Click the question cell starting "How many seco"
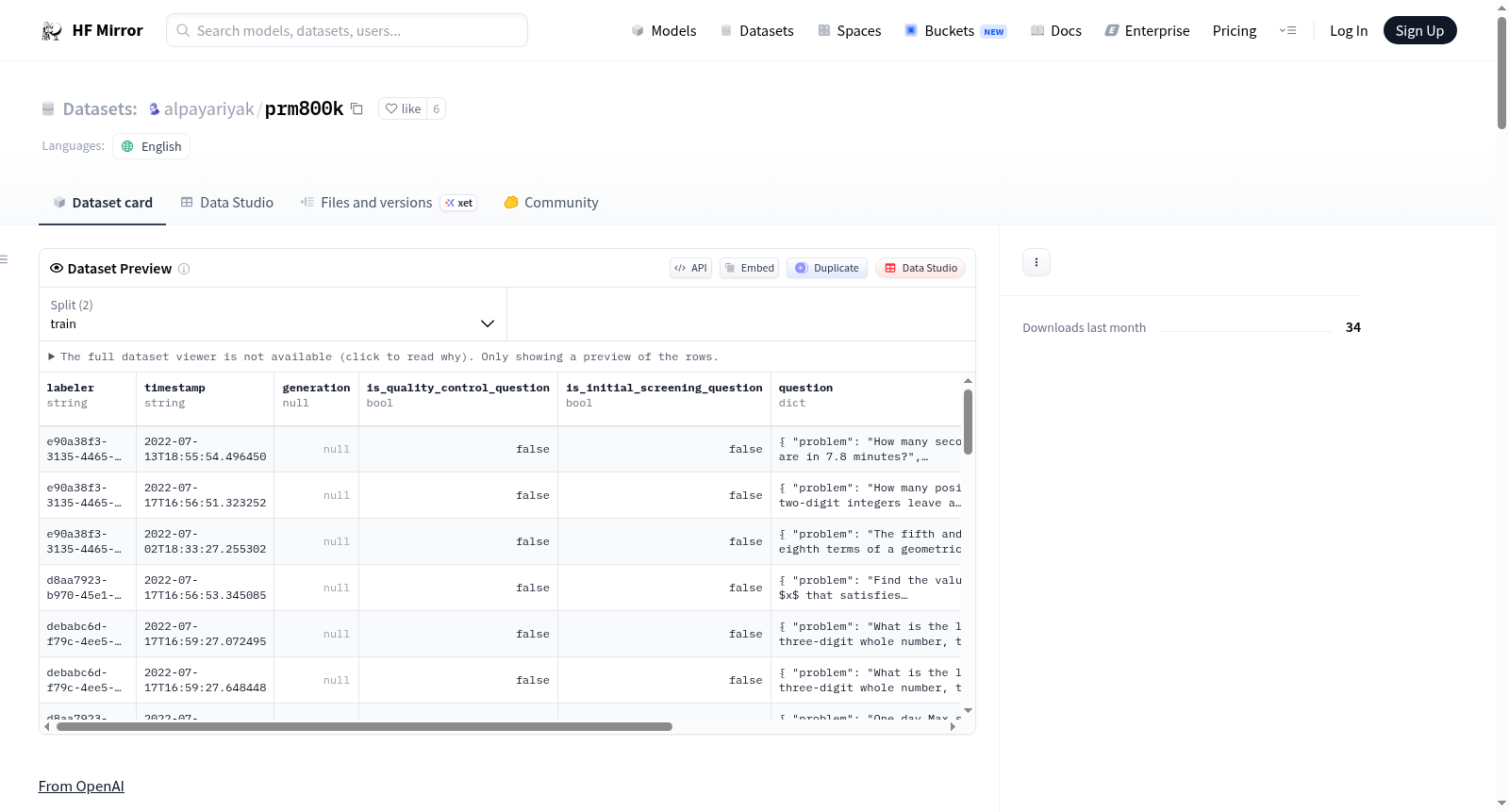Screen dimensions: 1509x812 coord(867,449)
